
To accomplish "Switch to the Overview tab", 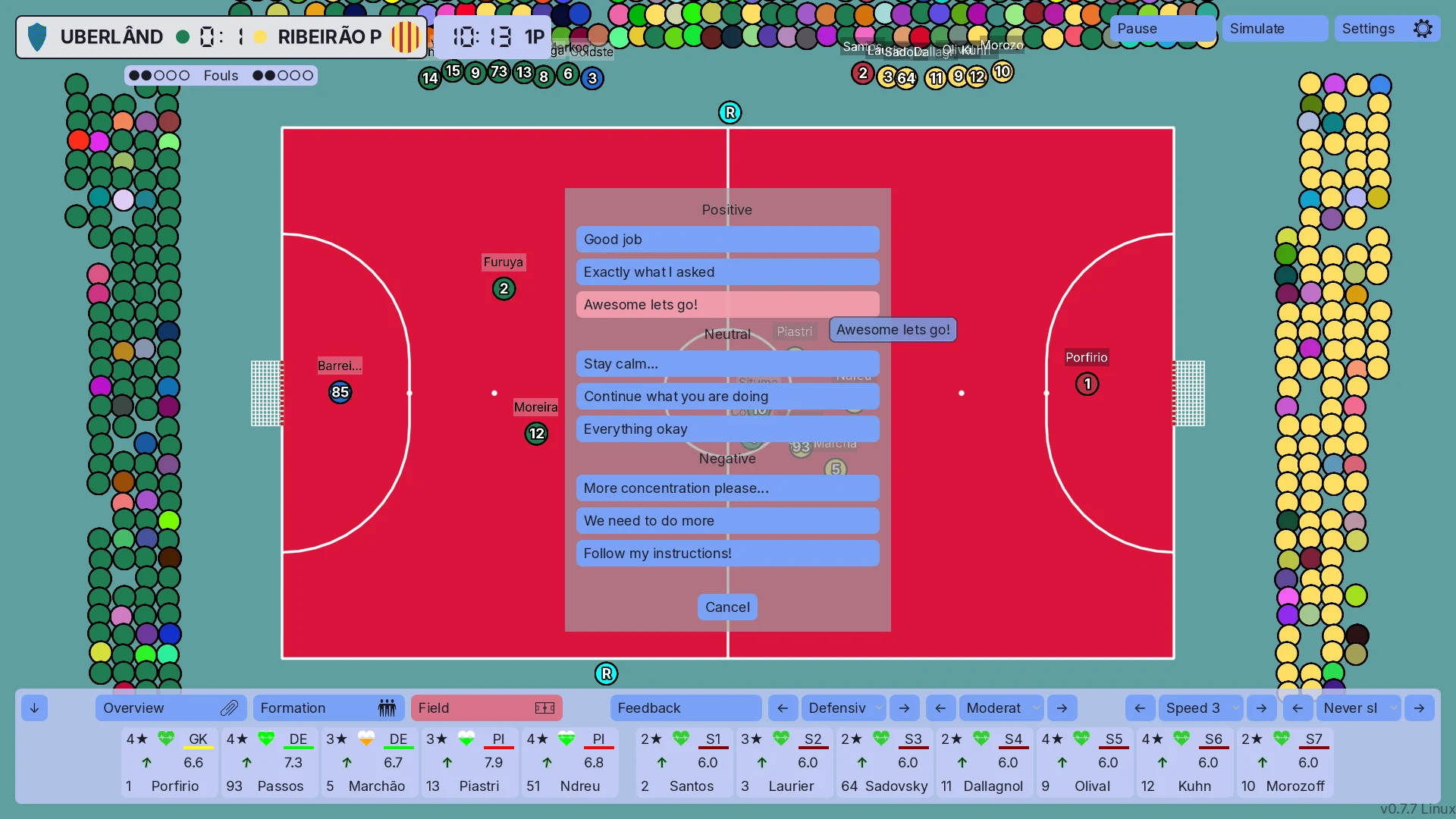I will [x=171, y=708].
